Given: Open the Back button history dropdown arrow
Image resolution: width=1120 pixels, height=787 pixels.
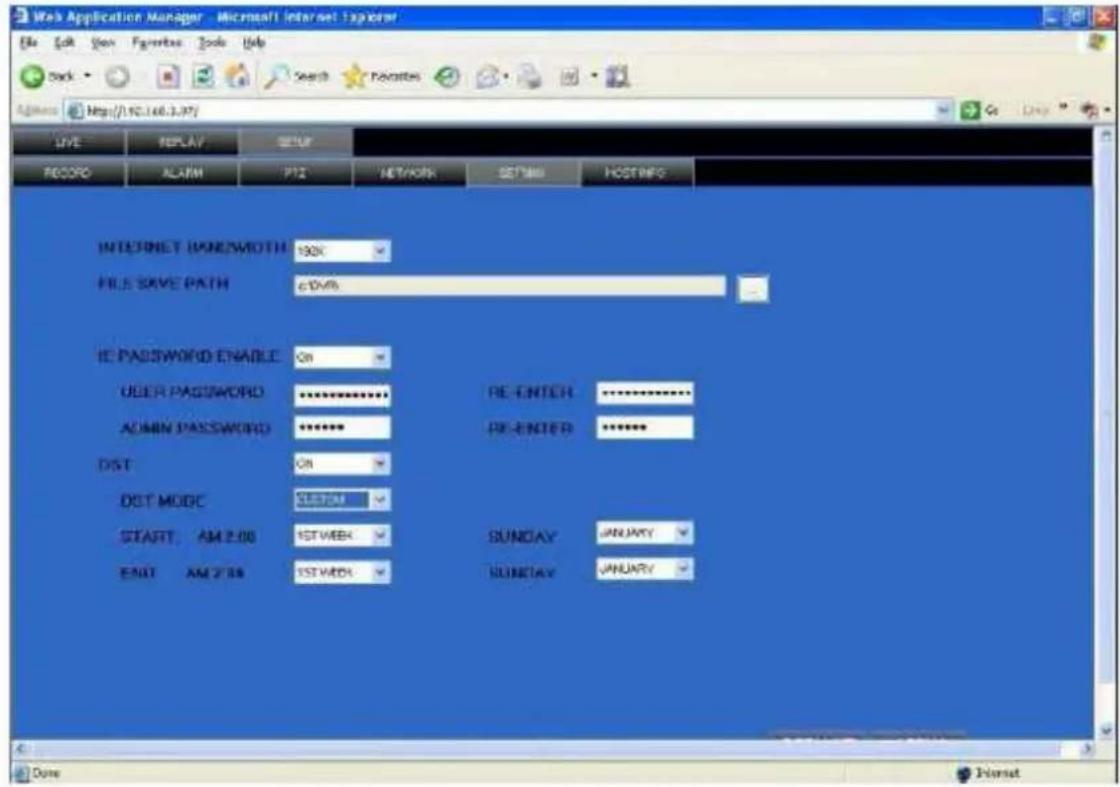Looking at the screenshot, I should pyautogui.click(x=87, y=76).
